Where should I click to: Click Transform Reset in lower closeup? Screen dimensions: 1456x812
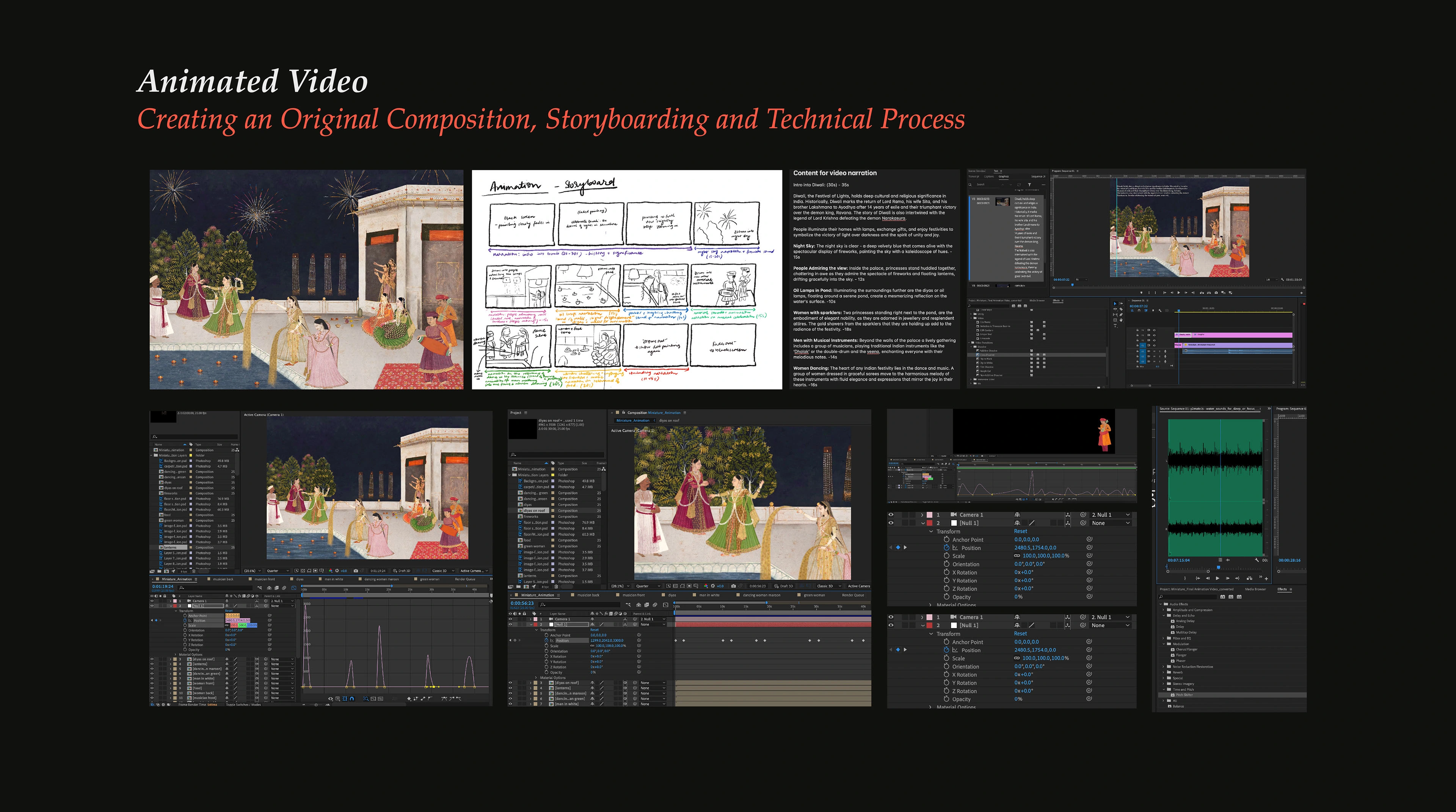pos(1021,634)
